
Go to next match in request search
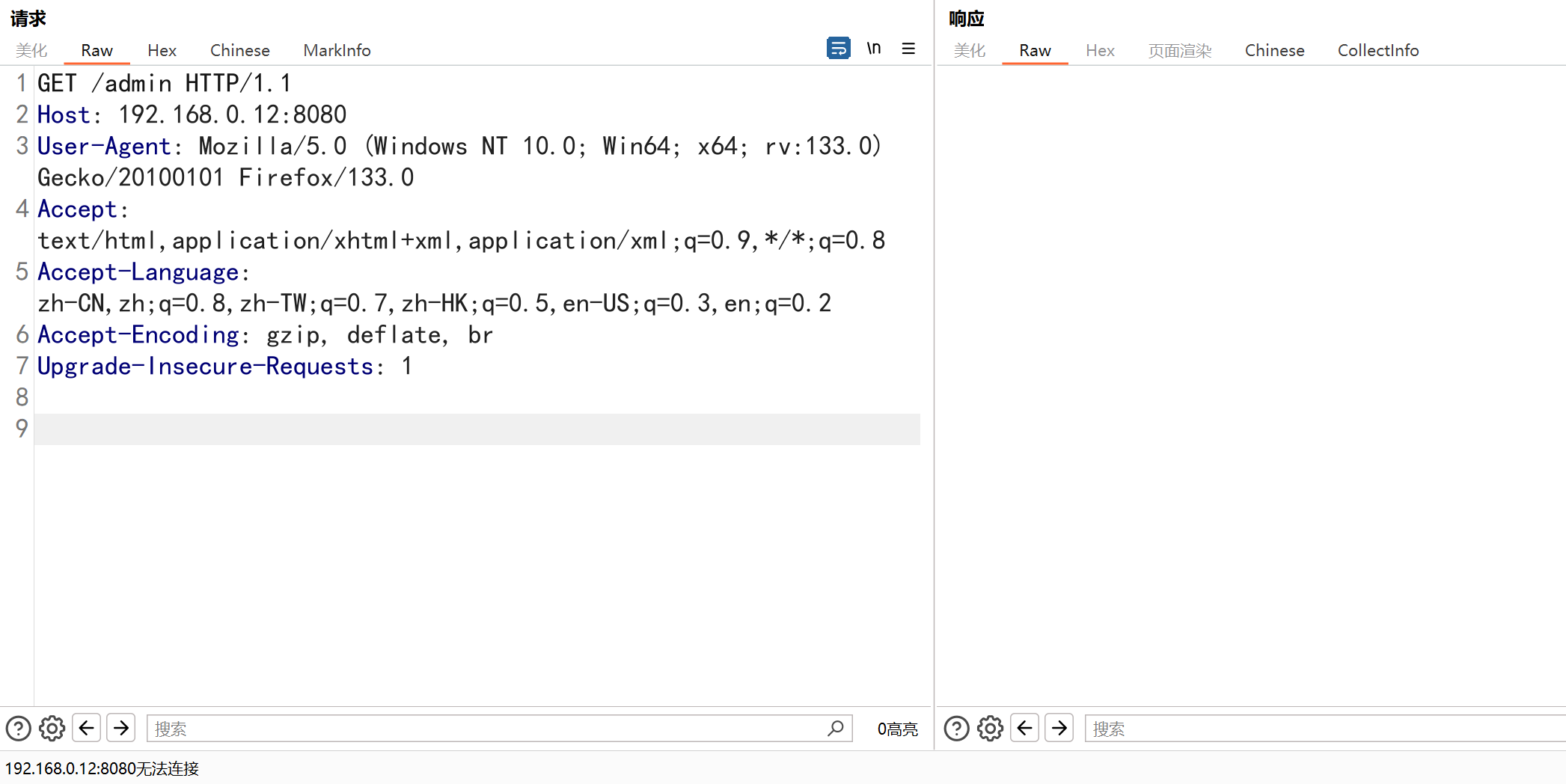pos(121,728)
